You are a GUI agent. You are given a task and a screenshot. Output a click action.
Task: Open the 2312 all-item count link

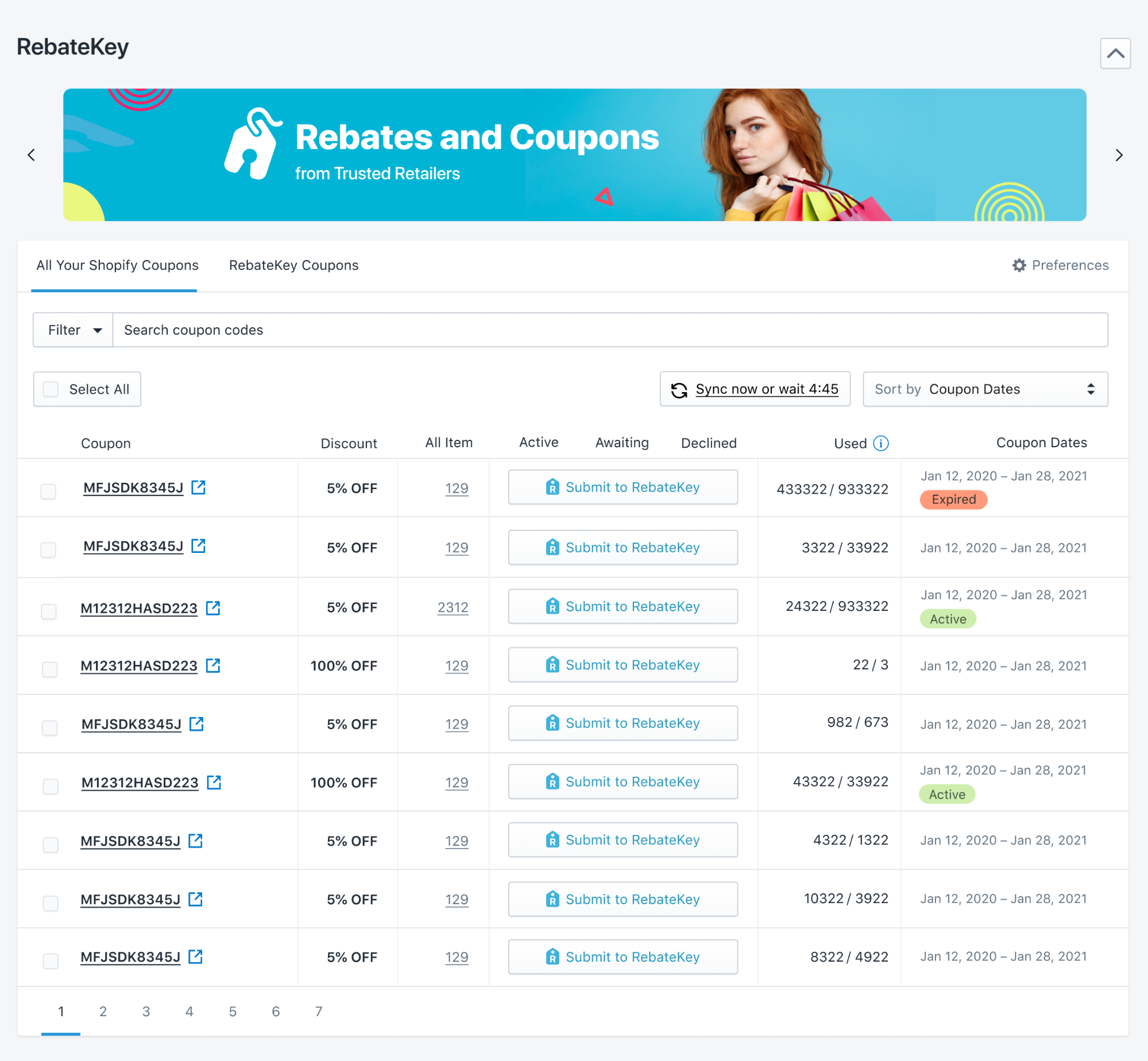point(453,607)
